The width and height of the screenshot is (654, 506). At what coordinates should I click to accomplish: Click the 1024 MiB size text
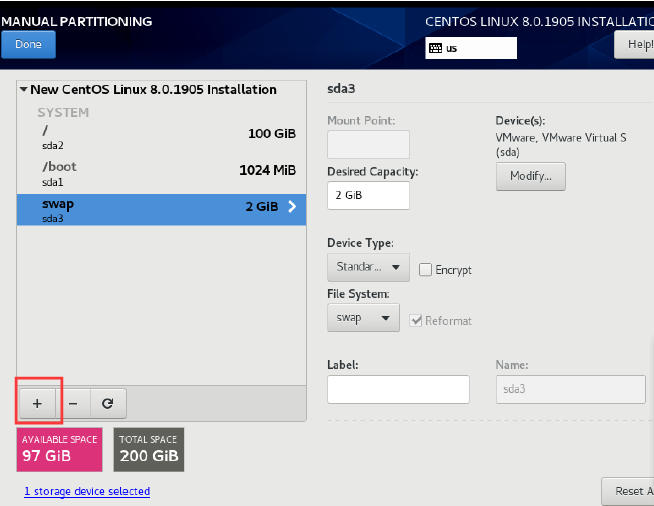click(267, 170)
